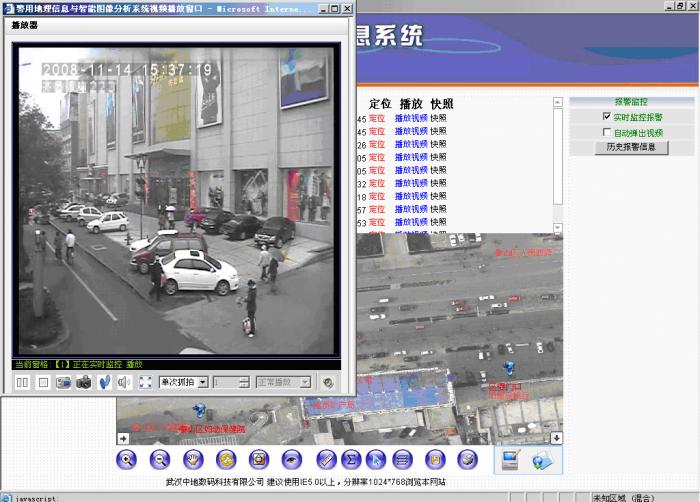Open the 单次抓拍 capture mode dropdown
The width and height of the screenshot is (700, 502).
[203, 382]
